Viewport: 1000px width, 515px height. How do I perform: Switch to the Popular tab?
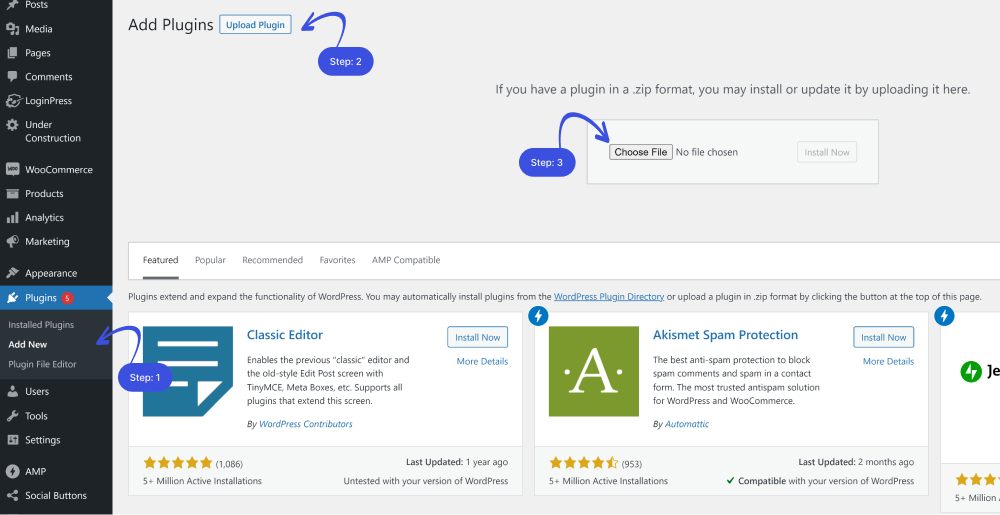tap(210, 260)
